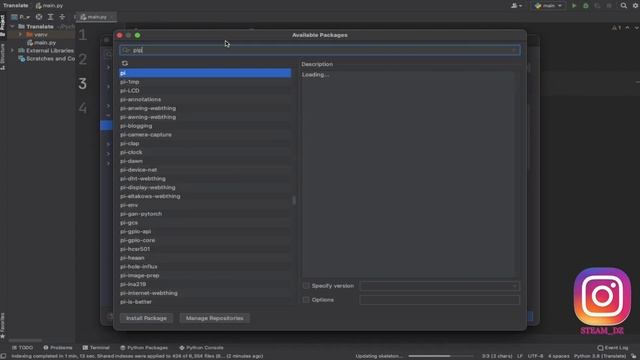This screenshot has height=360, width=640.
Task: Click the Debug bug icon in toolbar
Action: pos(586,6)
